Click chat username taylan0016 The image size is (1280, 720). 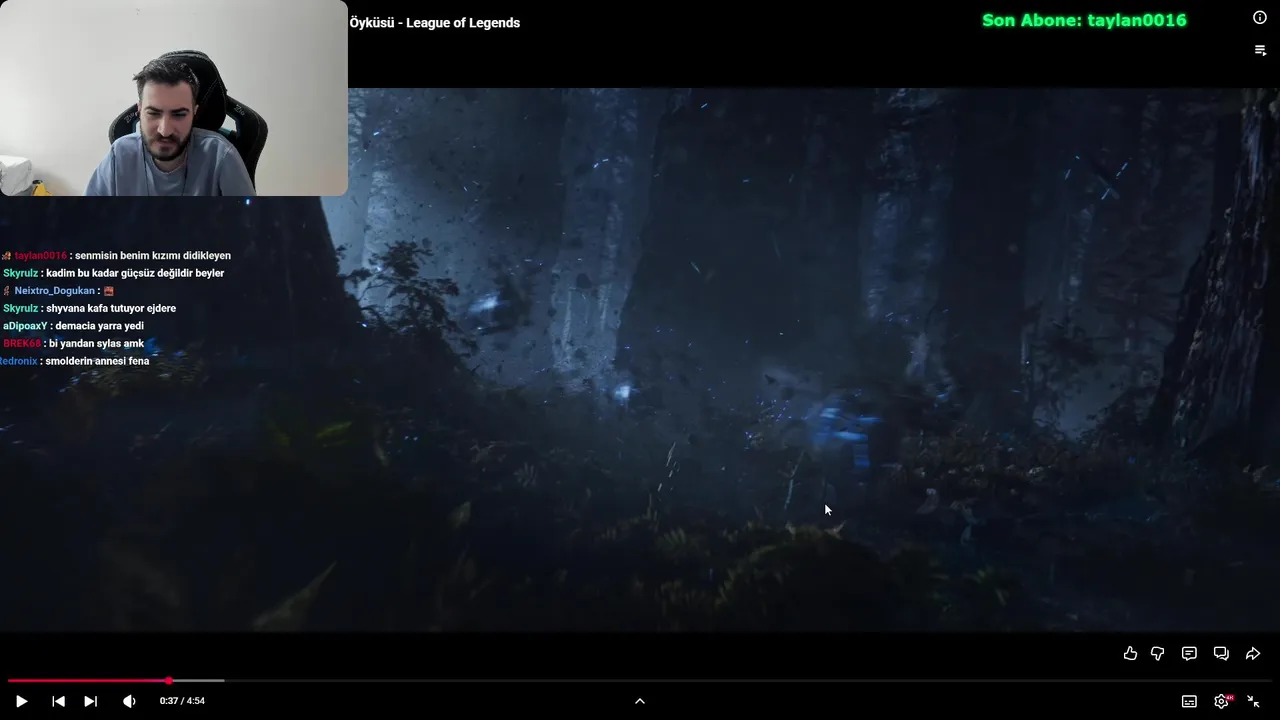(40, 256)
